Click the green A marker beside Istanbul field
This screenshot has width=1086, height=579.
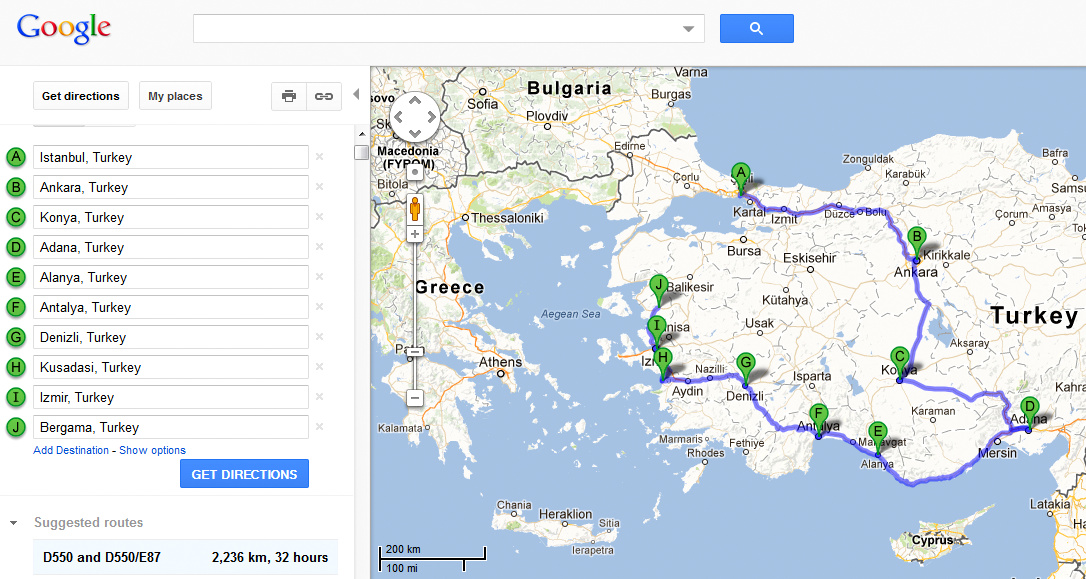[15, 157]
